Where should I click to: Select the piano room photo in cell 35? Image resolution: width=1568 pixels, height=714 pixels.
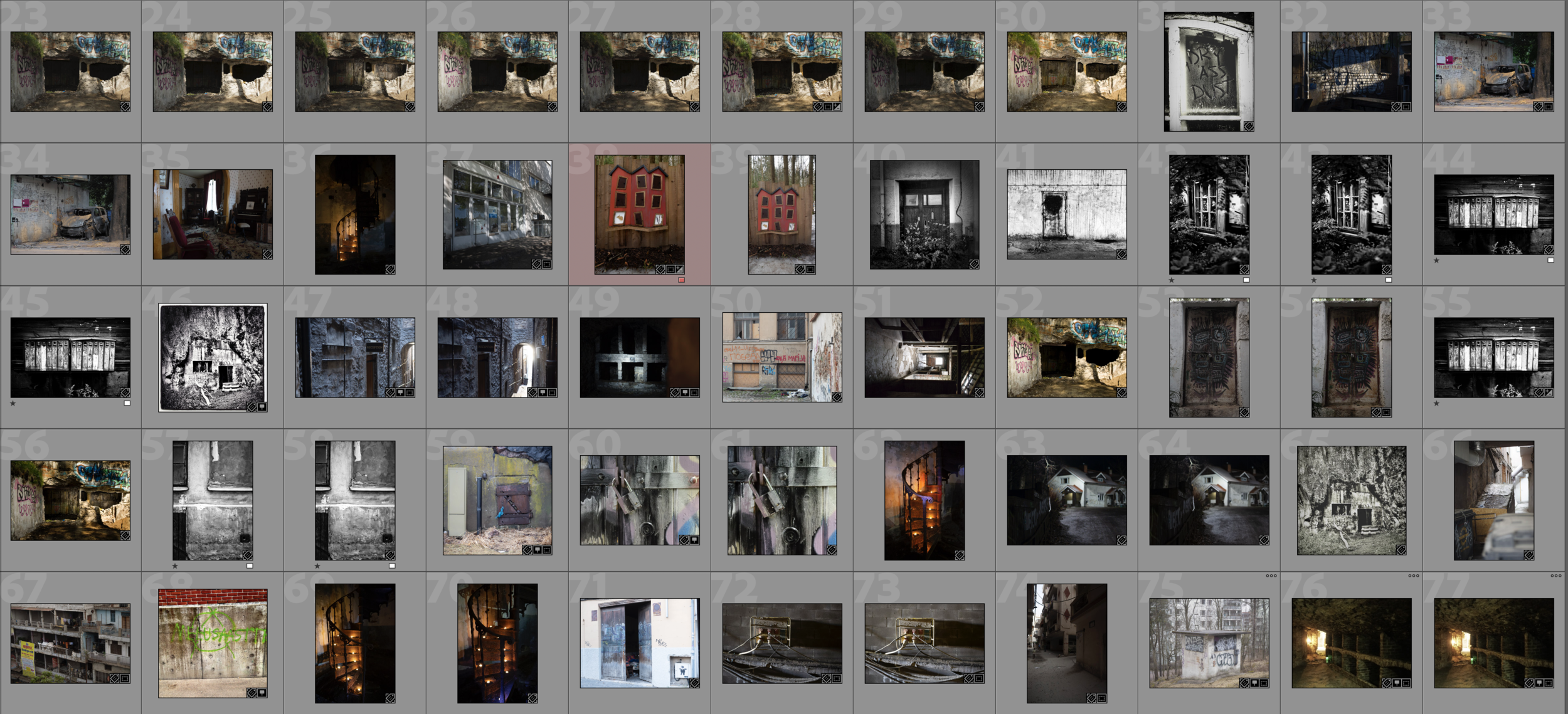coord(213,214)
